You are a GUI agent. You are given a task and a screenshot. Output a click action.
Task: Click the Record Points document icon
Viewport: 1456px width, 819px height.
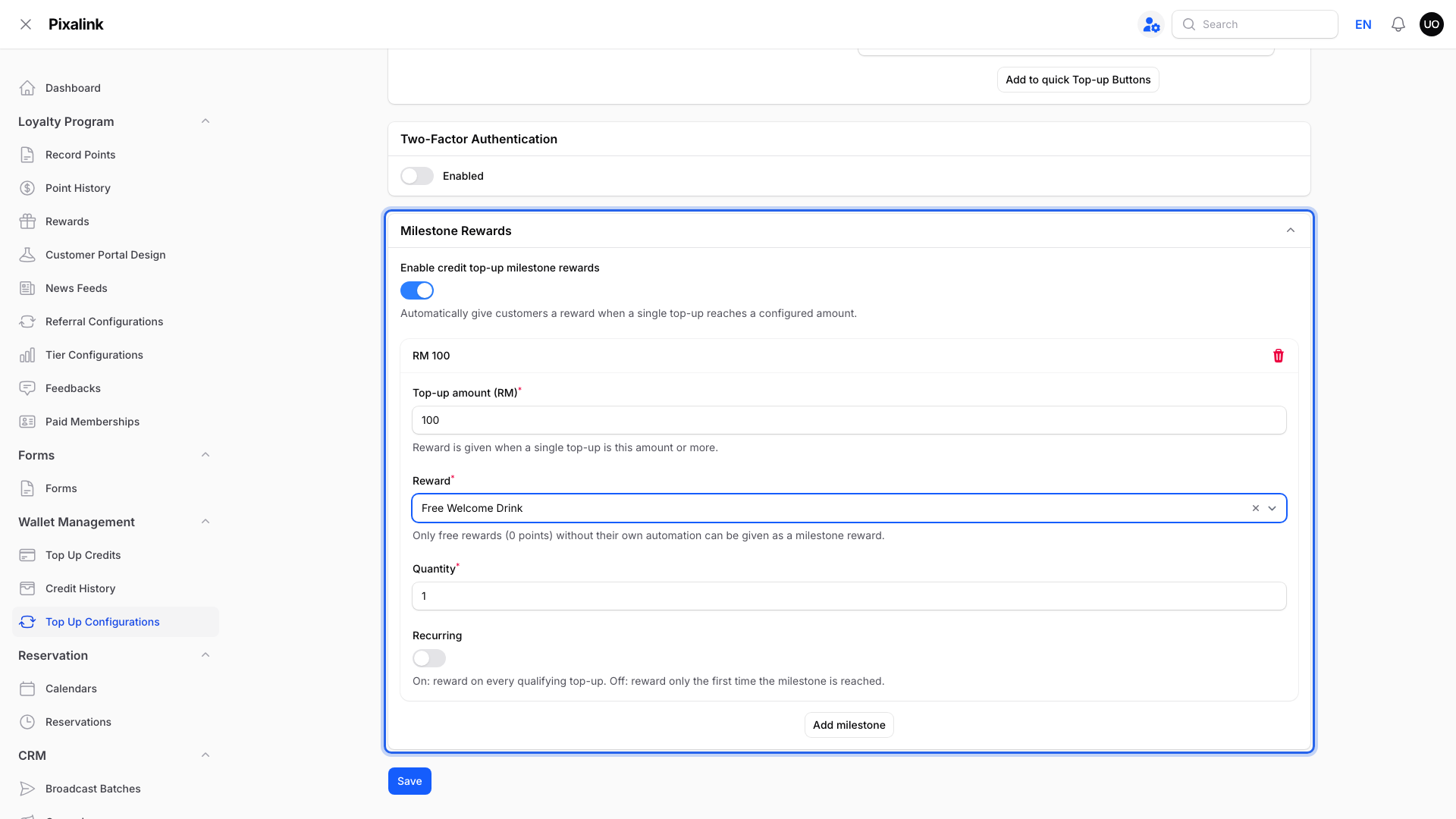coord(27,155)
